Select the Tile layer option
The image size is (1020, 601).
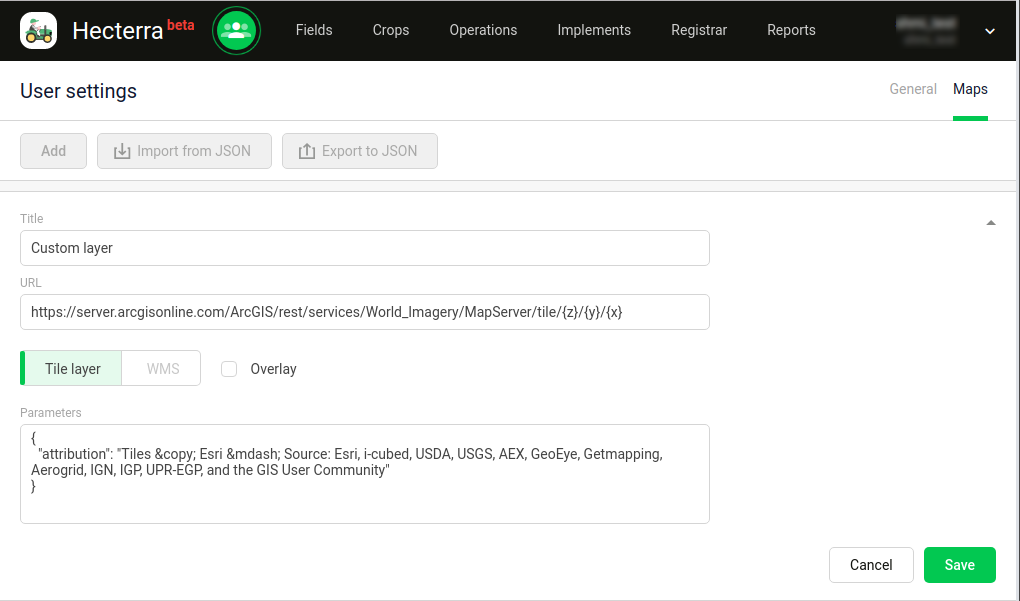point(72,369)
